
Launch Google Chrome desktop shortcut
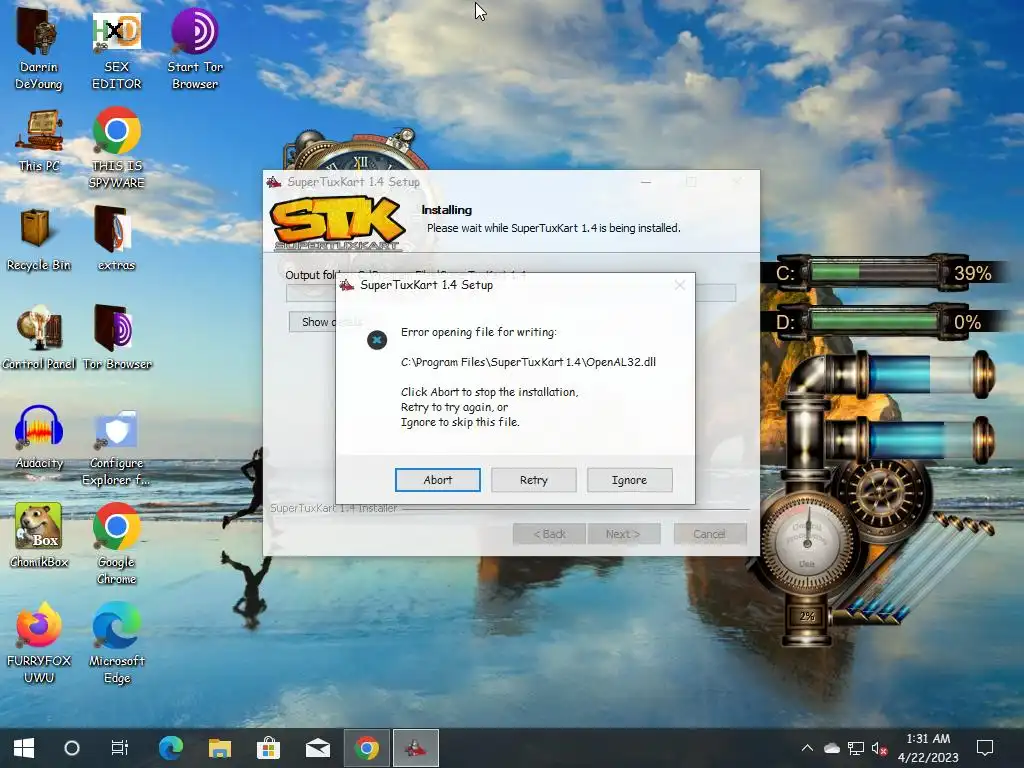click(x=116, y=544)
